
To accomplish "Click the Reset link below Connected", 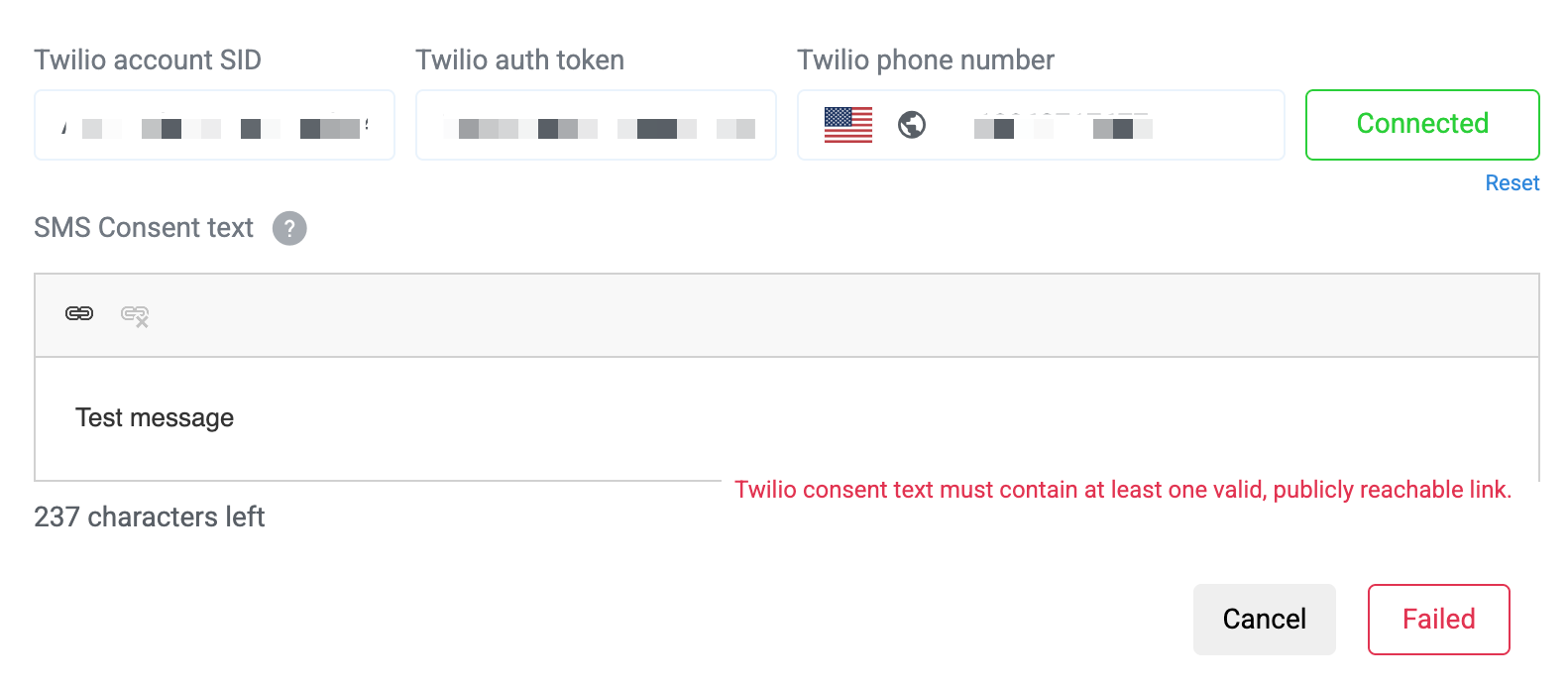I will coord(1512,182).
